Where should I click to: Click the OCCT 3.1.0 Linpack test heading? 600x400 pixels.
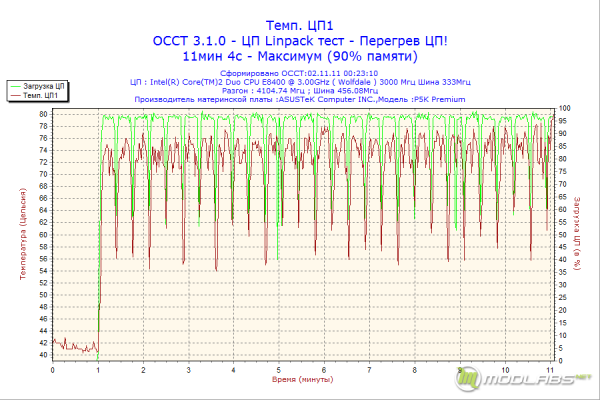pos(300,41)
